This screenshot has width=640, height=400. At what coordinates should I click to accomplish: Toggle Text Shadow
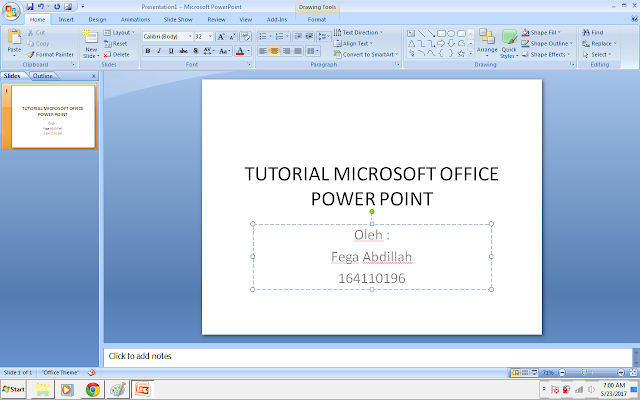[196, 51]
